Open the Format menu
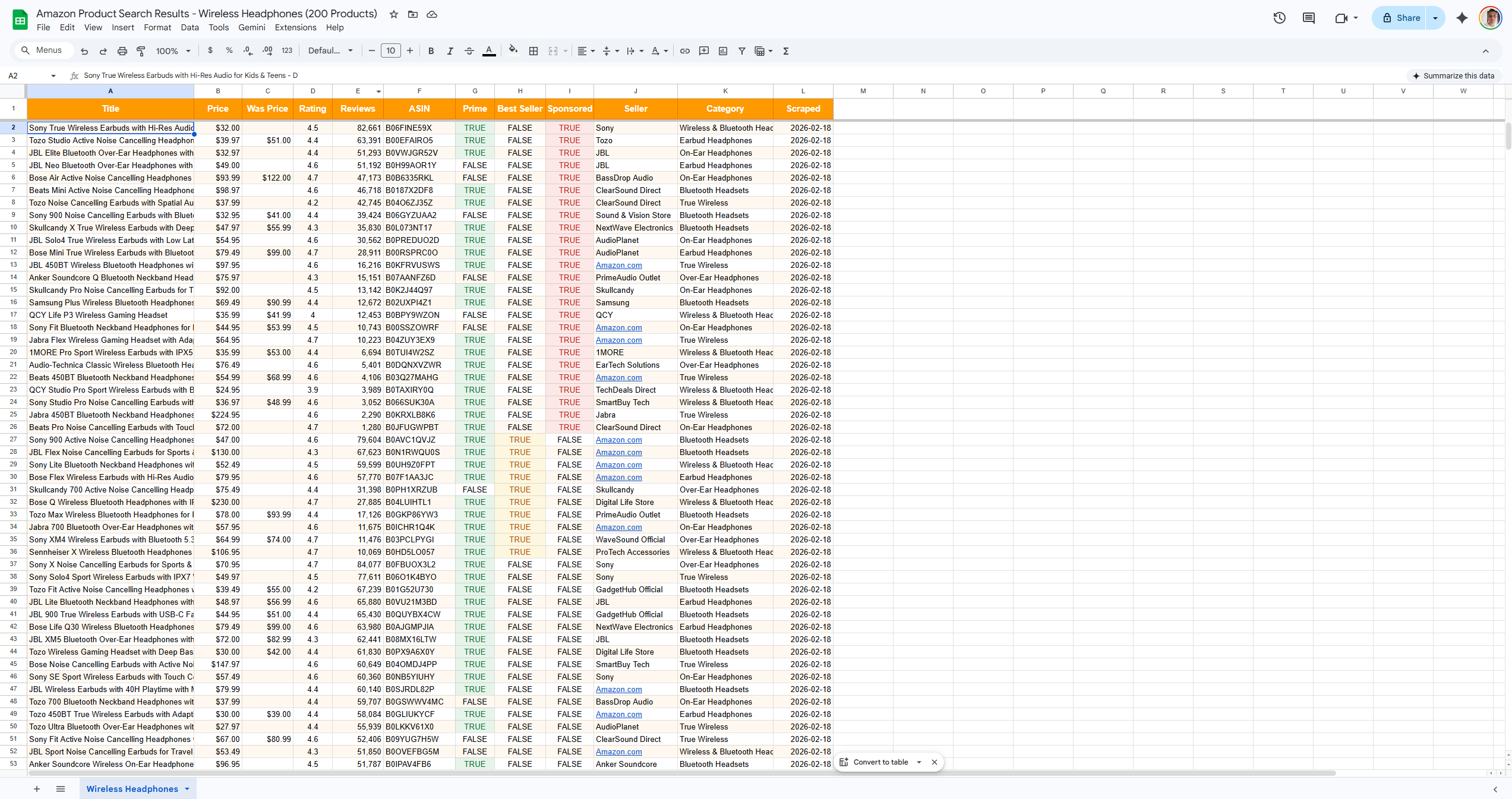1512x799 pixels. click(x=157, y=27)
